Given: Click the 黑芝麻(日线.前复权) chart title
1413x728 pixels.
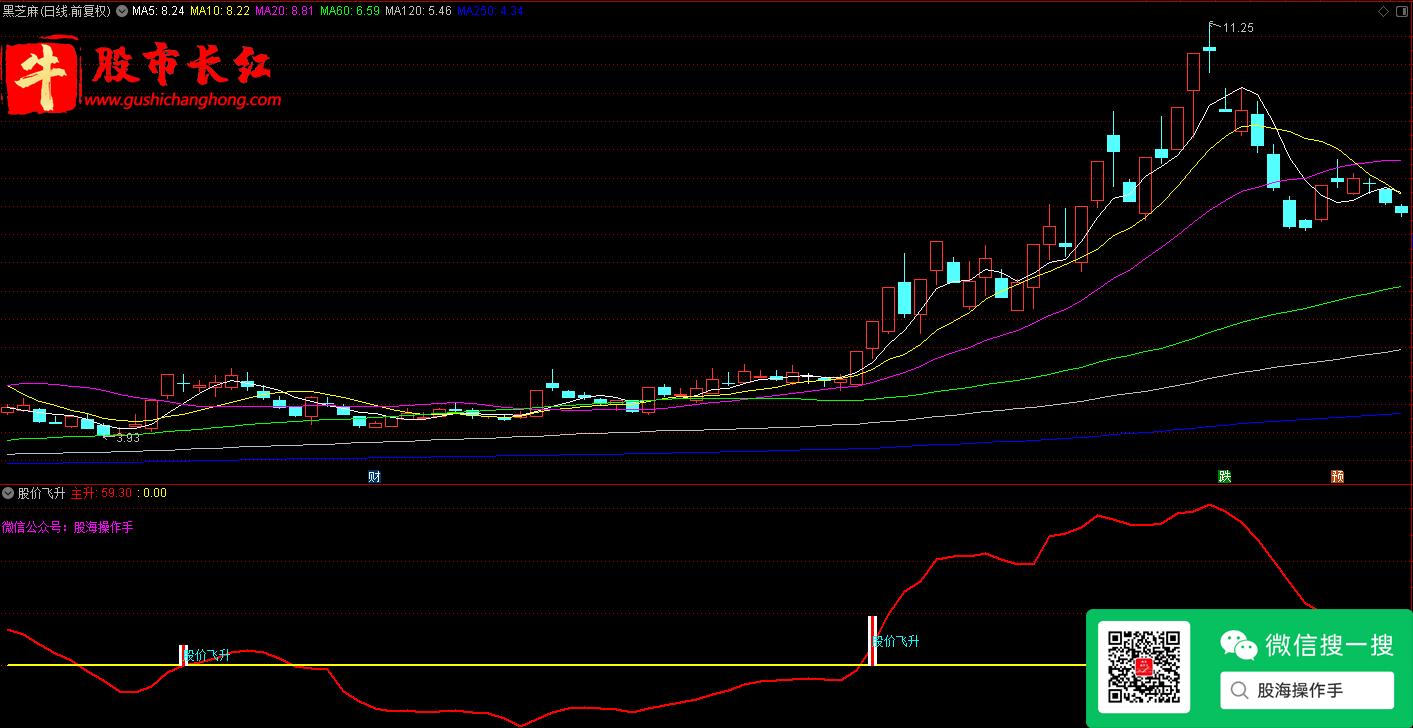Looking at the screenshot, I should tap(57, 12).
